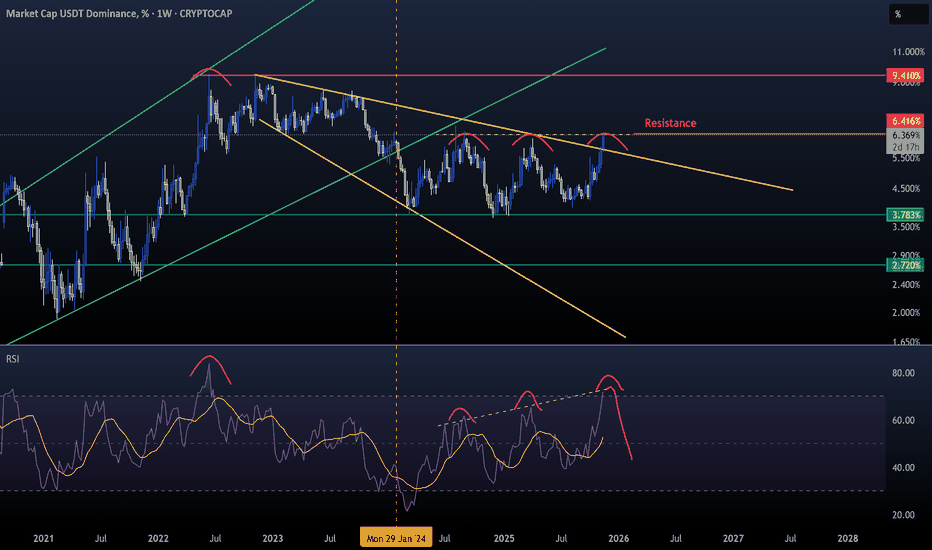Image resolution: width=932 pixels, height=550 pixels.
Task: Click the 60.00 RSI axis value
Action: coord(903,420)
